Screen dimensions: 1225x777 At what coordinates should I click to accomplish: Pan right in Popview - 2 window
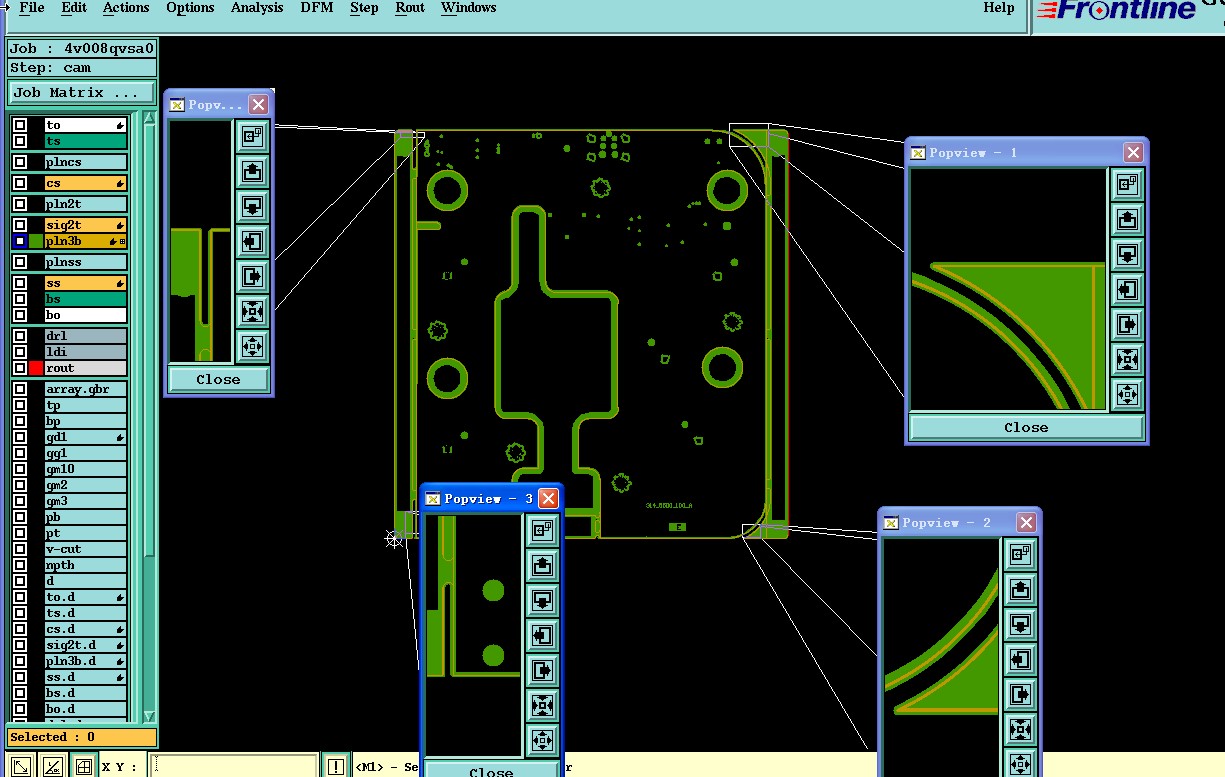coord(1020,693)
